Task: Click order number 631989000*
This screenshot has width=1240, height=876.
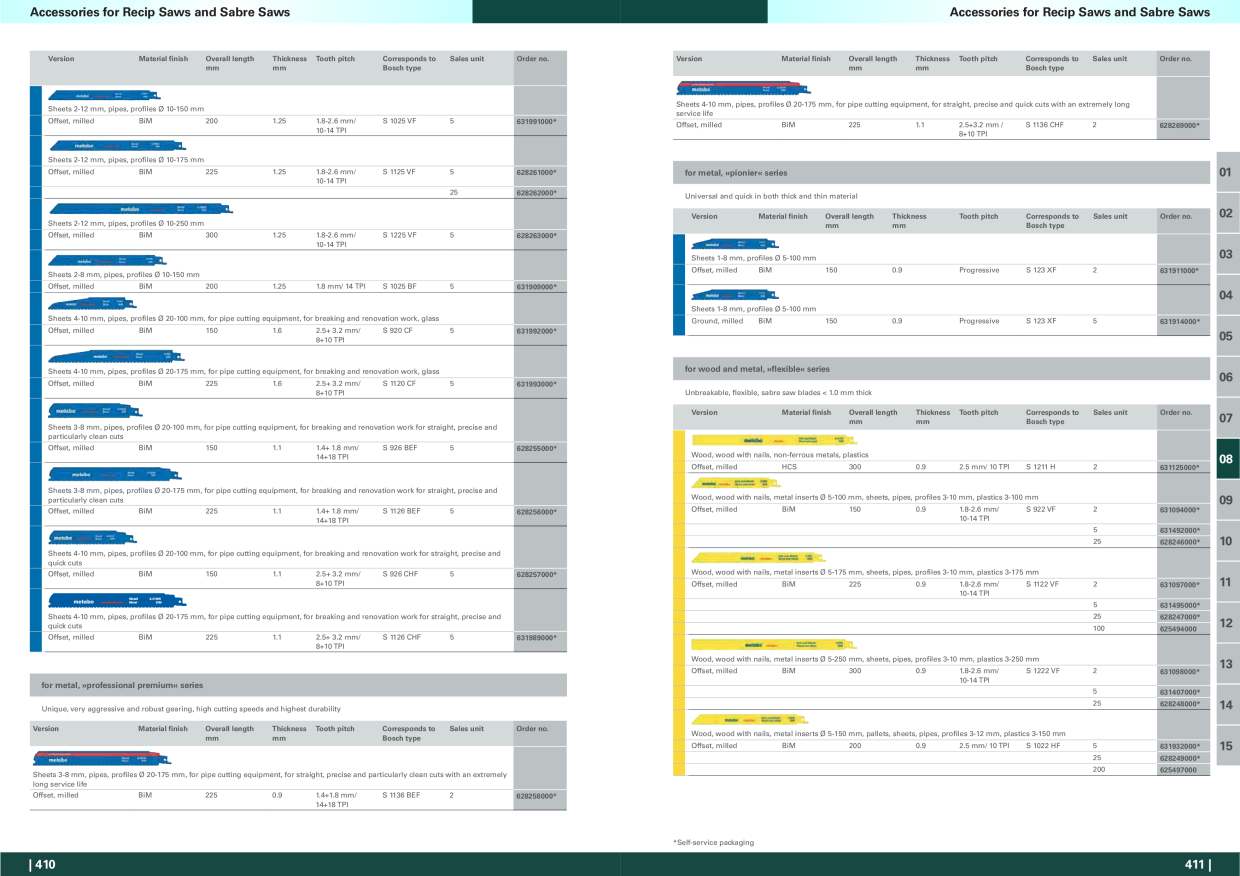Action: pyautogui.click(x=536, y=637)
